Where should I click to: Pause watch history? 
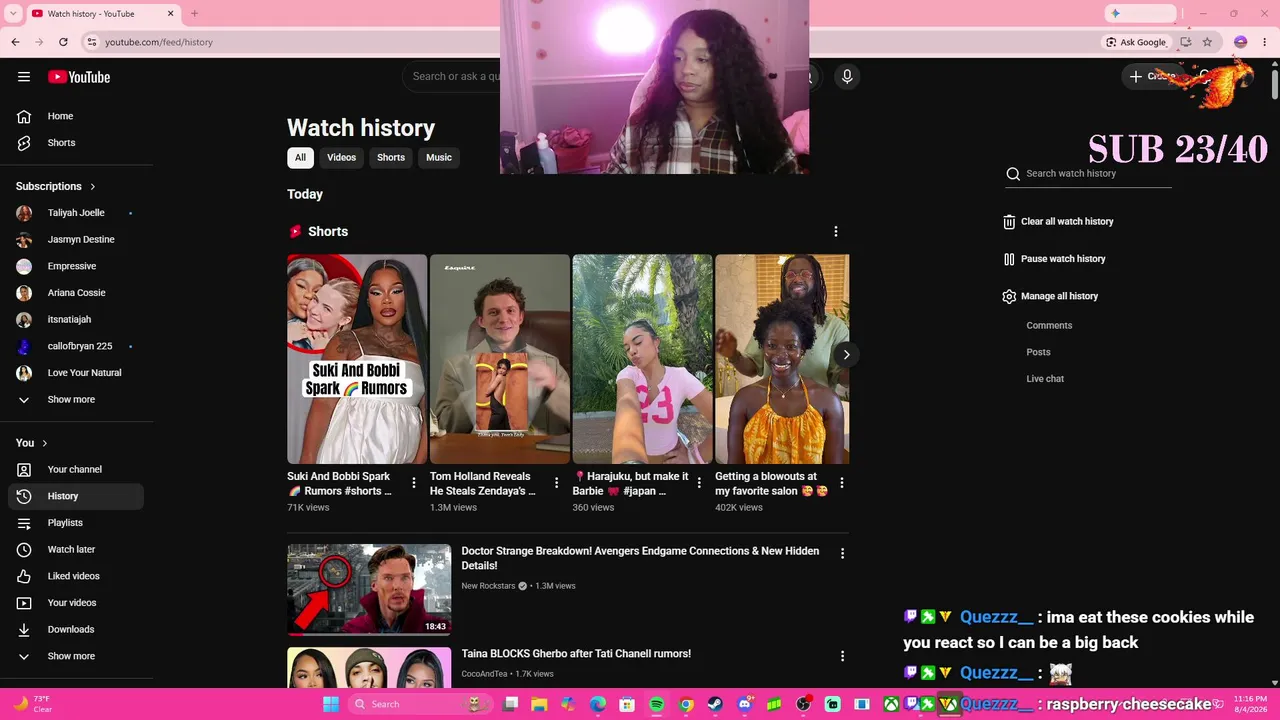click(x=1054, y=259)
